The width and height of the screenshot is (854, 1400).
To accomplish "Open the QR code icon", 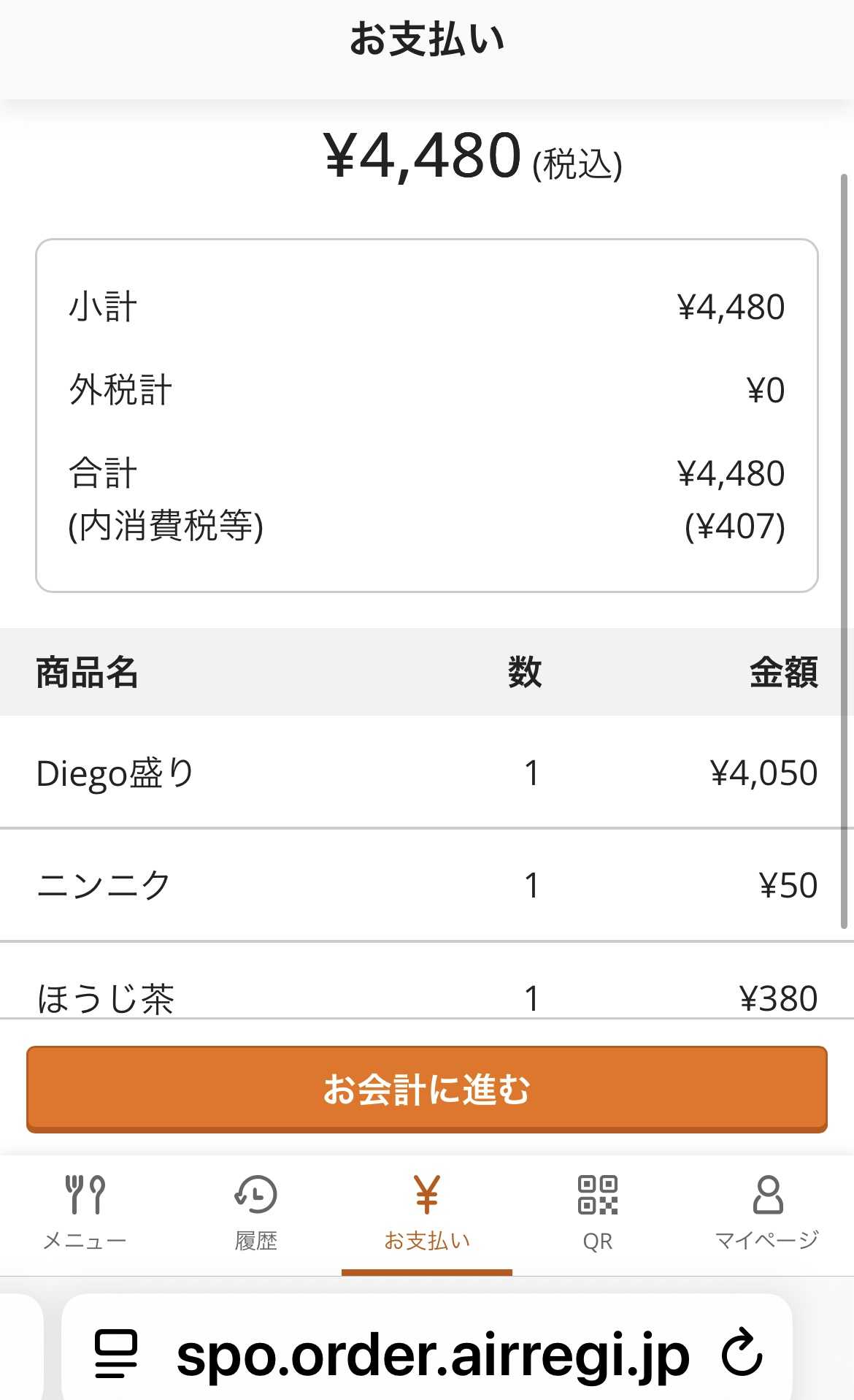I will pyautogui.click(x=597, y=1194).
